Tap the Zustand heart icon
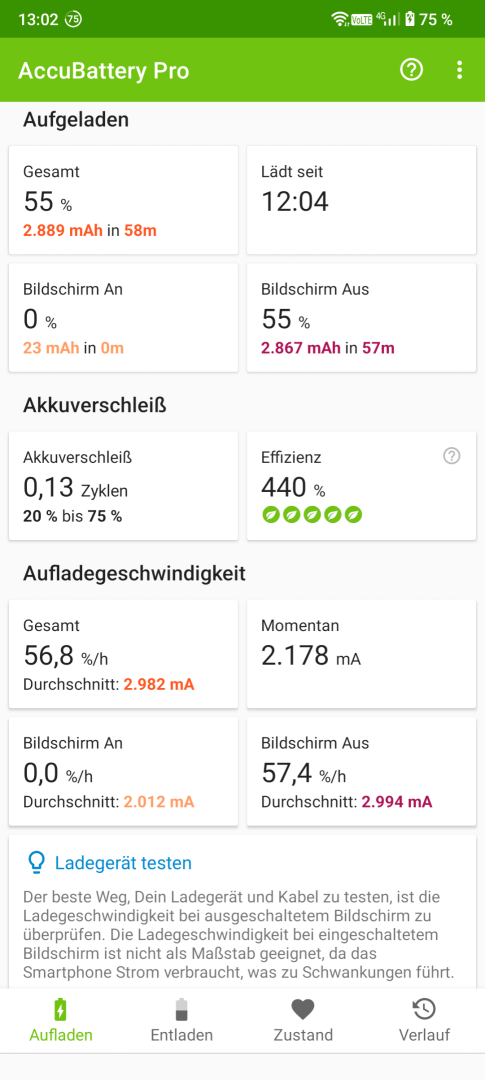This screenshot has width=485, height=1080. click(302, 1010)
